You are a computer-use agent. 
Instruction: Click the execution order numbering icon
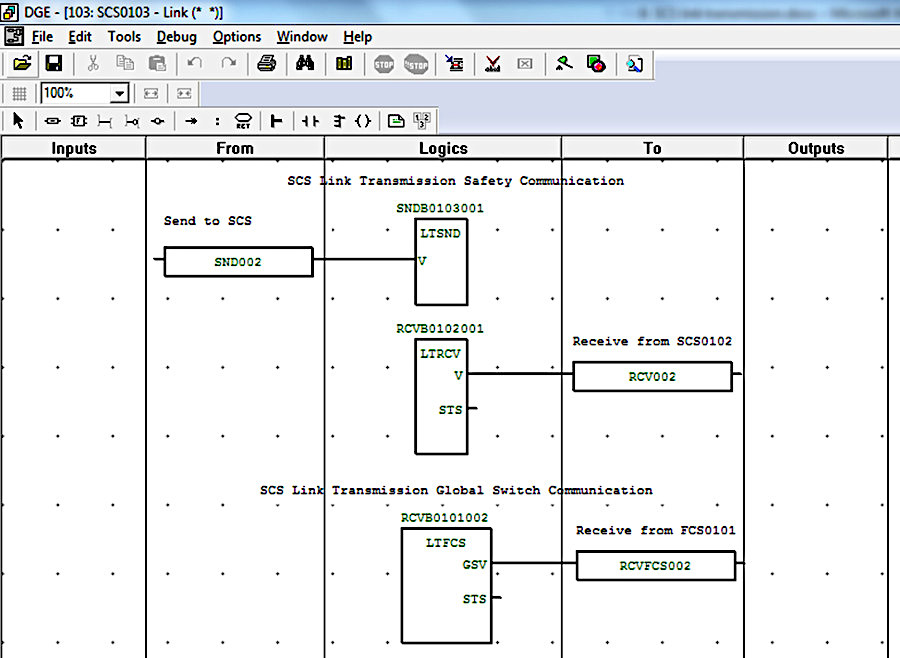[x=422, y=121]
